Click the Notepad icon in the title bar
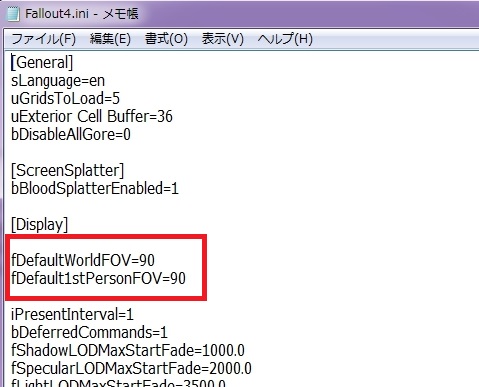 click(13, 14)
